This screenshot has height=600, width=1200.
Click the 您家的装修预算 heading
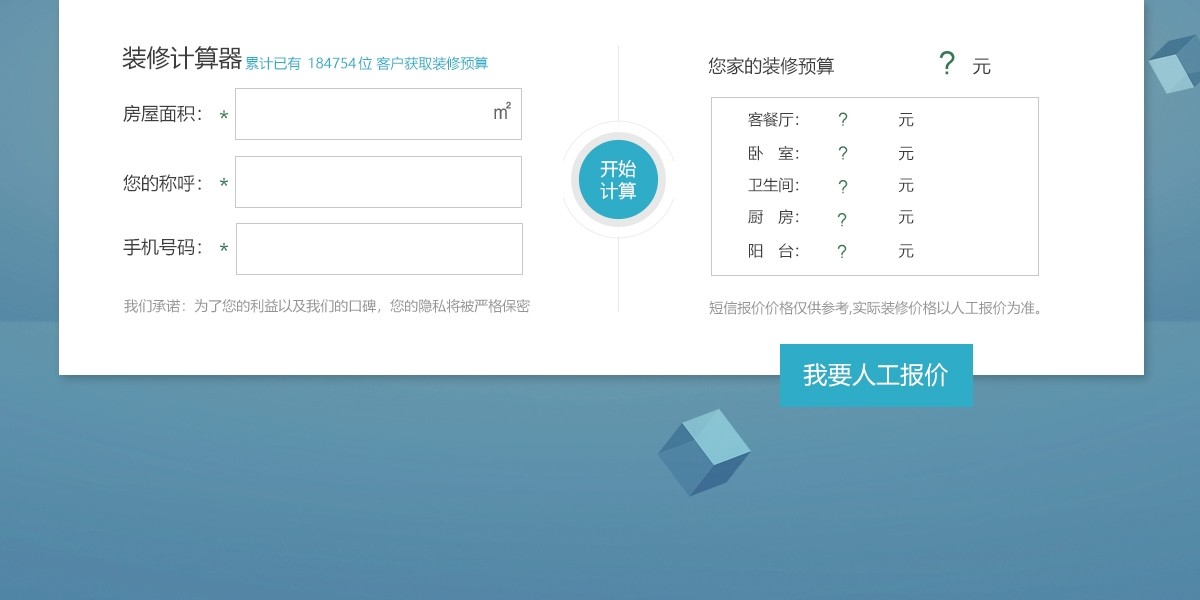[771, 66]
